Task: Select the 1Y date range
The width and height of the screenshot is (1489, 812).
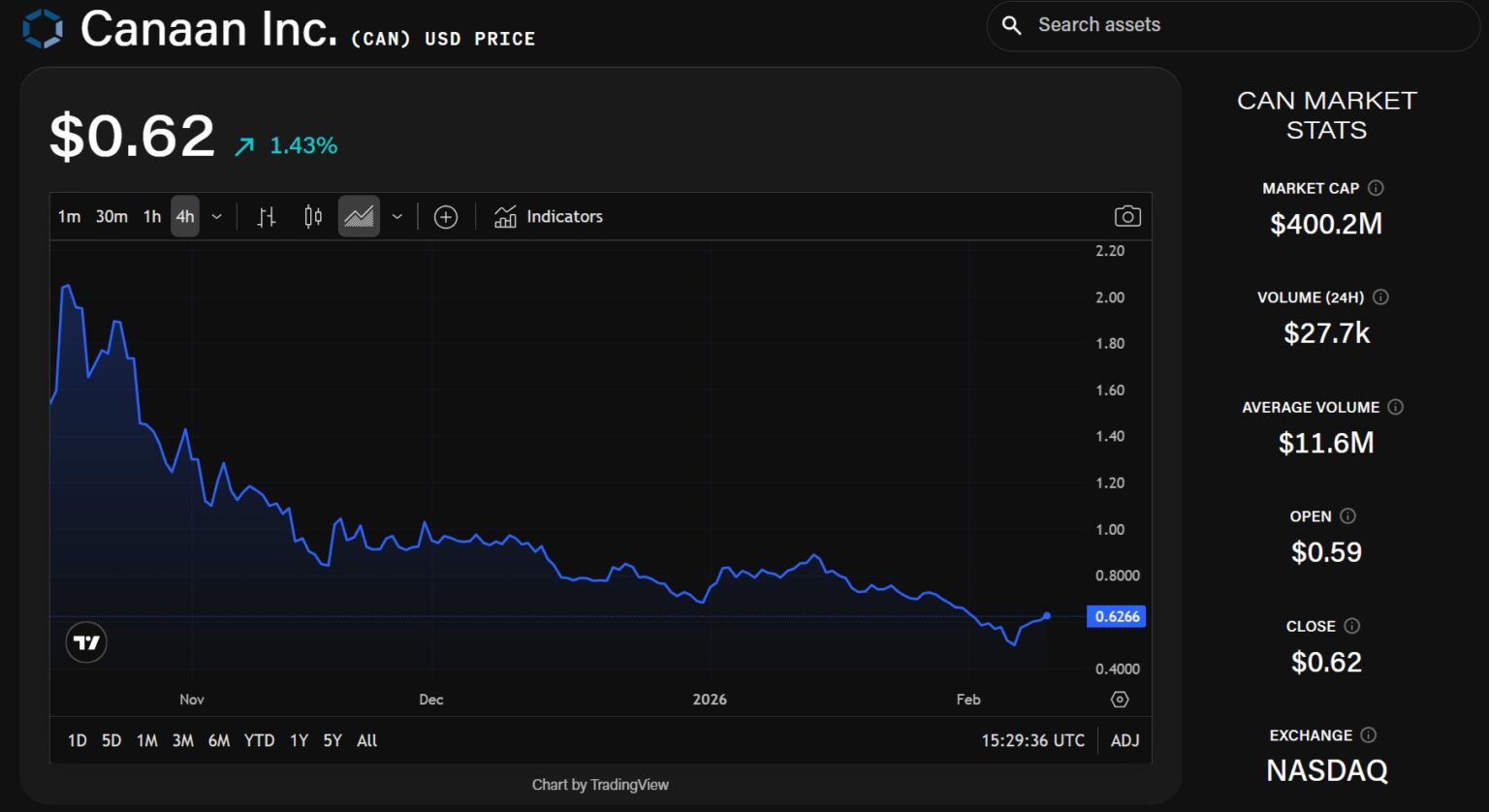Action: click(x=300, y=740)
